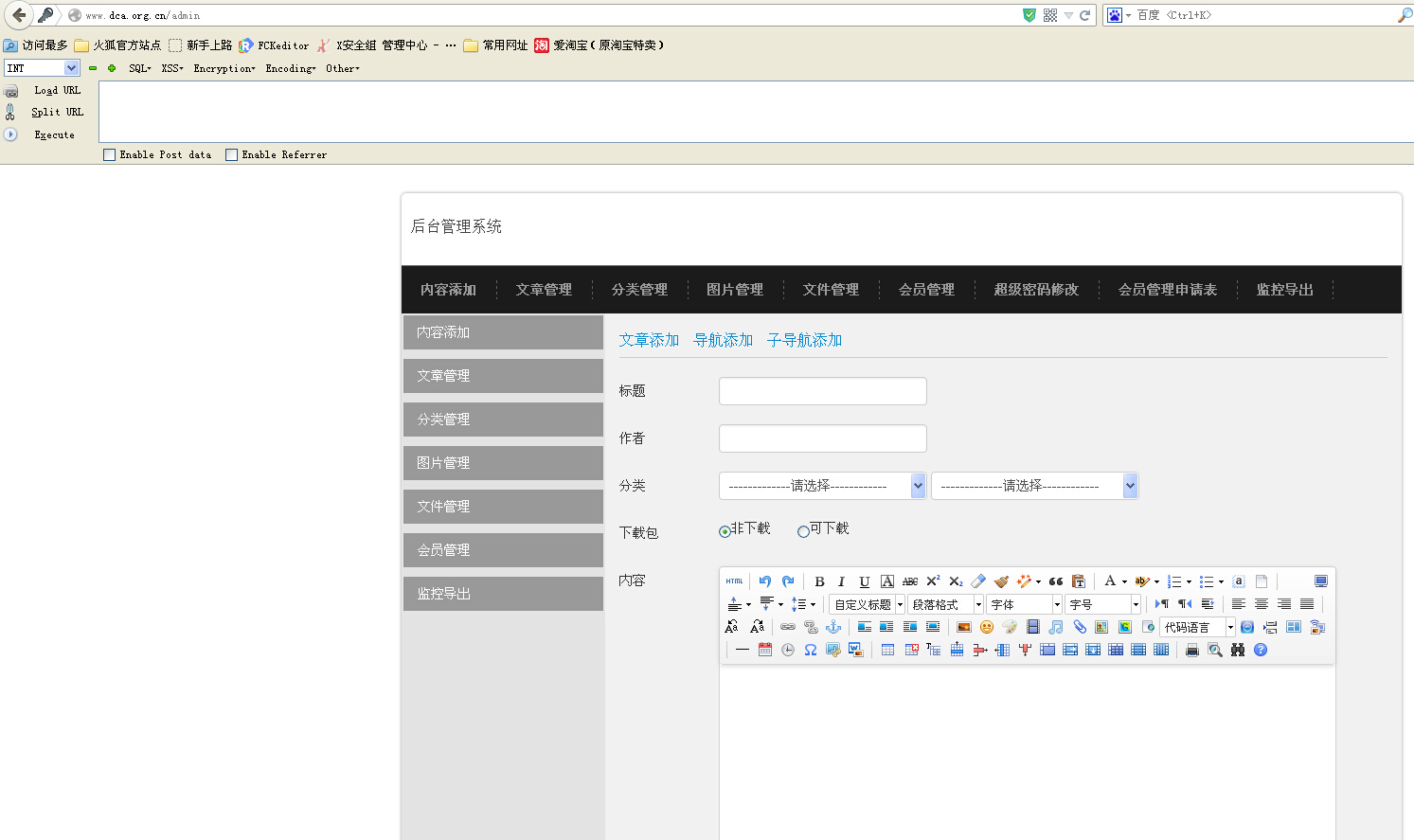Open 图片管理 in the top navigation bar
This screenshot has height=840, width=1414.
click(x=735, y=290)
